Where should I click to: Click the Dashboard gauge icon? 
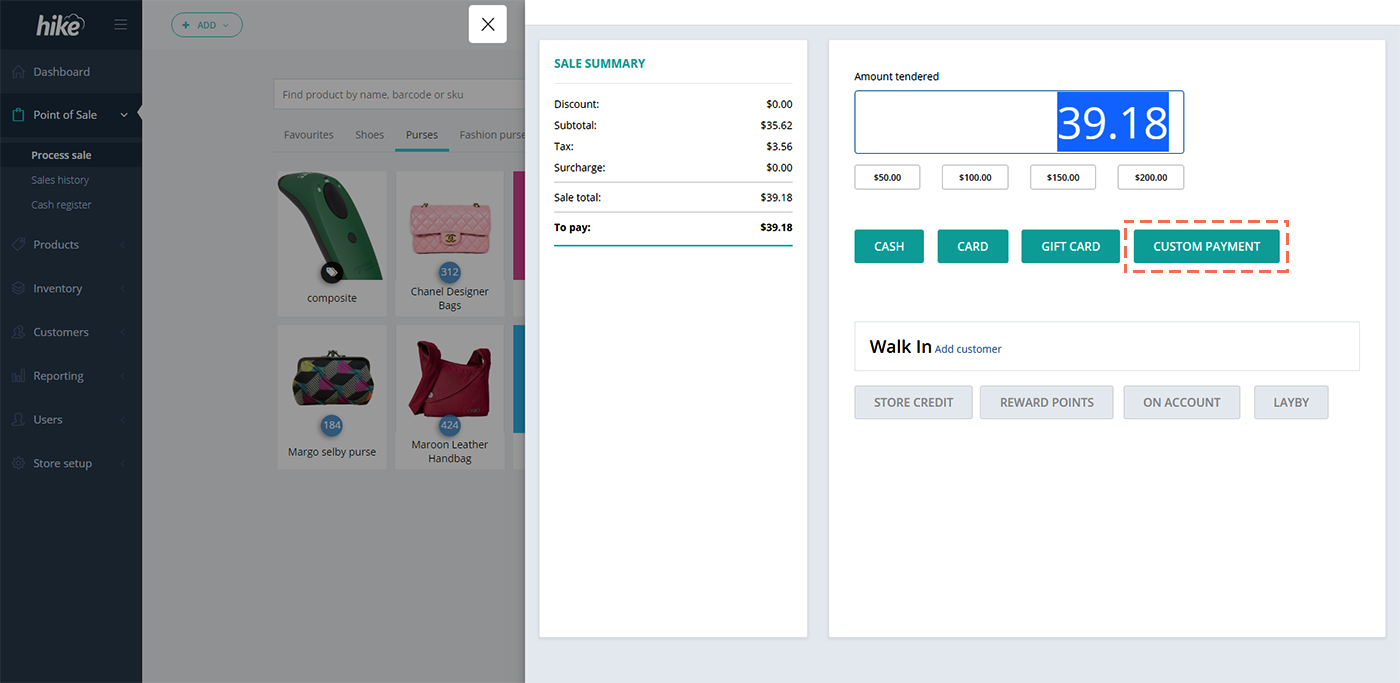18,72
